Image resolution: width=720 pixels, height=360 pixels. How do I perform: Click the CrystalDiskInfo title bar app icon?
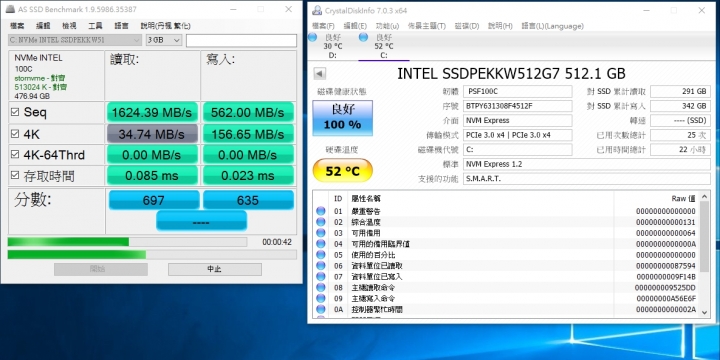tap(316, 10)
